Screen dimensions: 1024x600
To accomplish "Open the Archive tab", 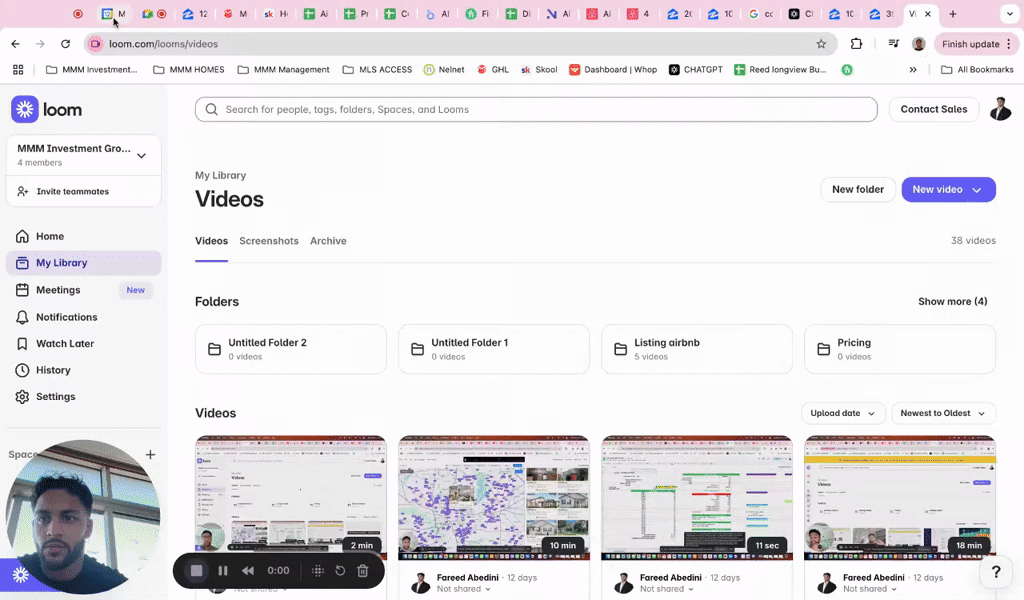I will tap(328, 241).
